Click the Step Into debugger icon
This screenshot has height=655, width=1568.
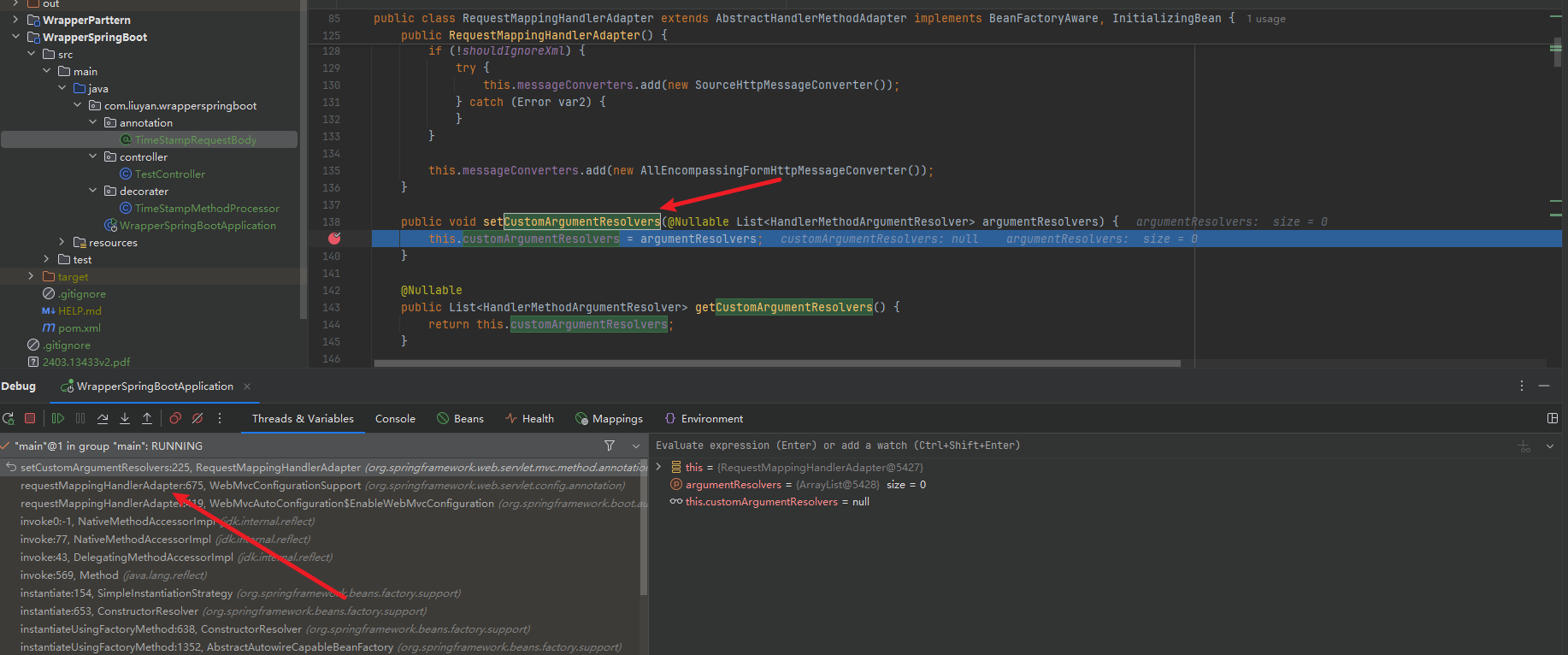pos(125,418)
